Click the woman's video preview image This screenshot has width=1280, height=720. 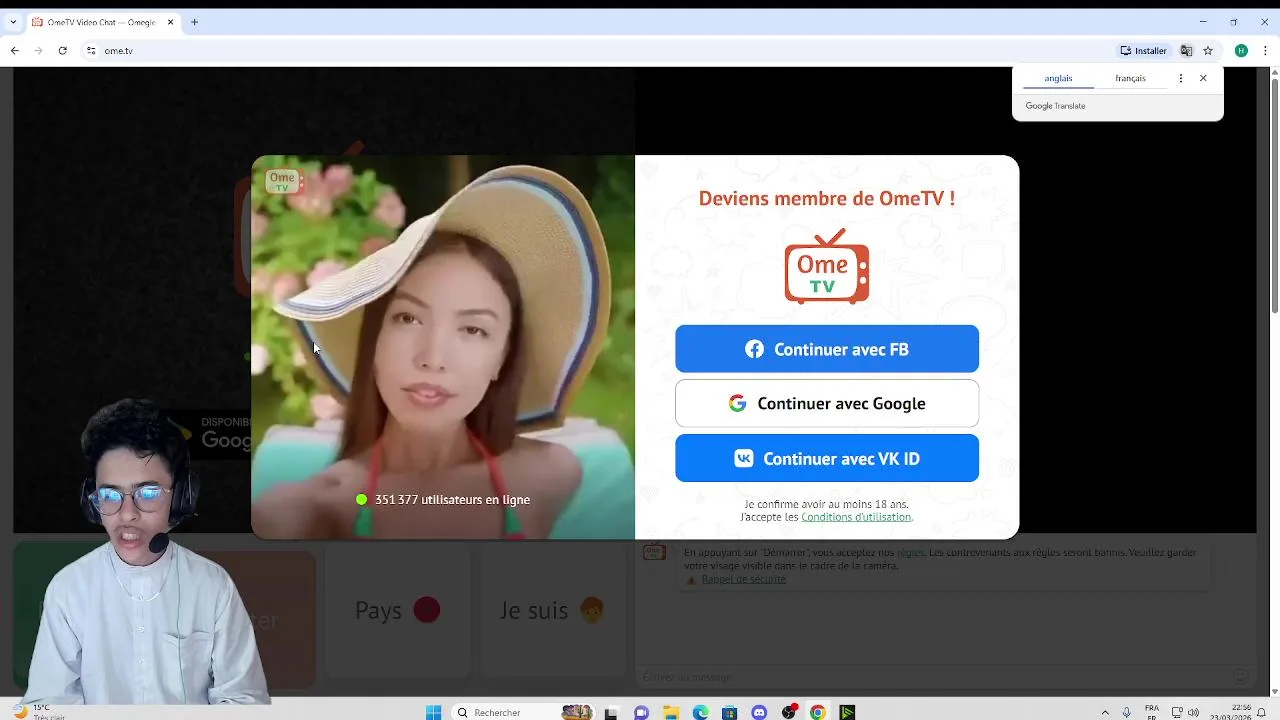click(443, 347)
